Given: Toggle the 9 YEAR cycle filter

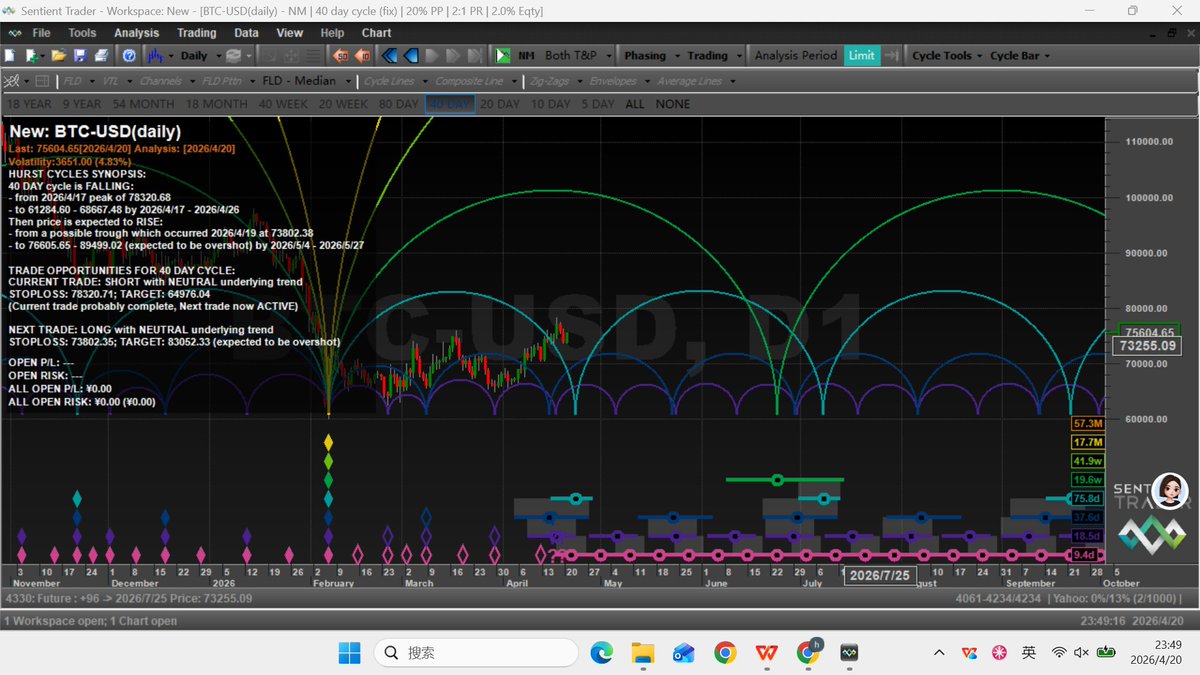Looking at the screenshot, I should 82,104.
